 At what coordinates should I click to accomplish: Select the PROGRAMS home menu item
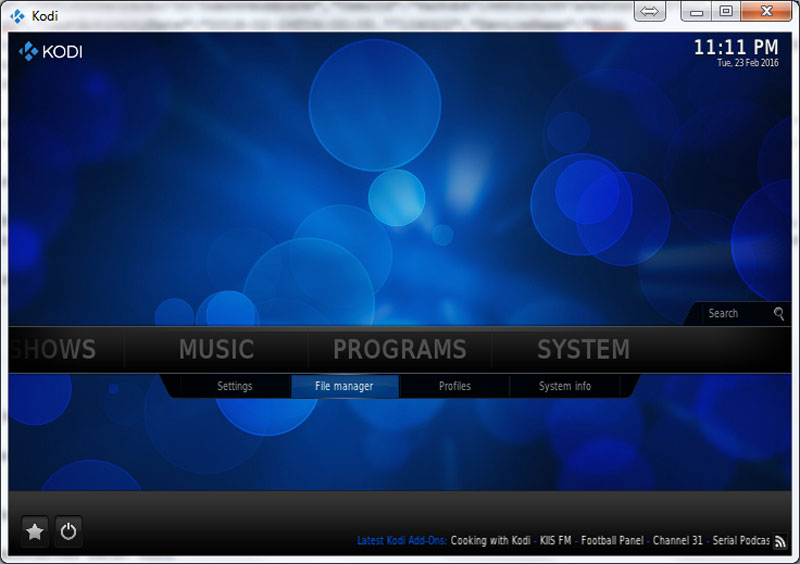tap(399, 350)
